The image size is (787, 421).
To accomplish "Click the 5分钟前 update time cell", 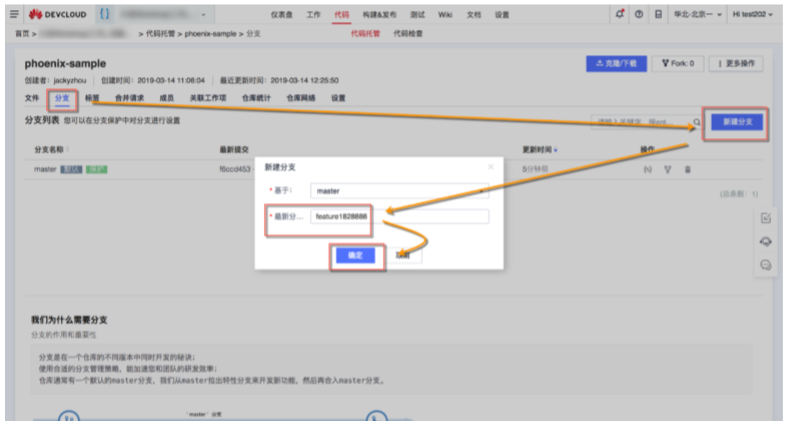I will 535,169.
